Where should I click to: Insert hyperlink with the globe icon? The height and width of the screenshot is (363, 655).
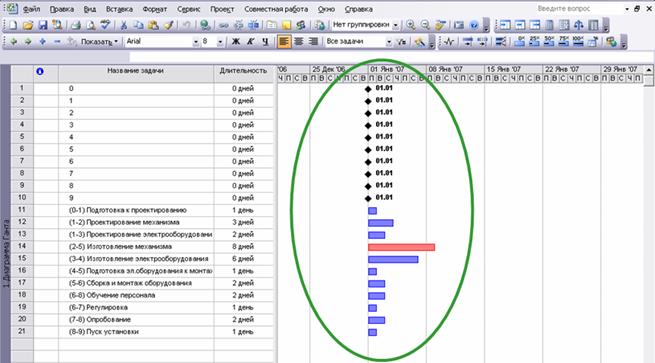pyautogui.click(x=205, y=25)
